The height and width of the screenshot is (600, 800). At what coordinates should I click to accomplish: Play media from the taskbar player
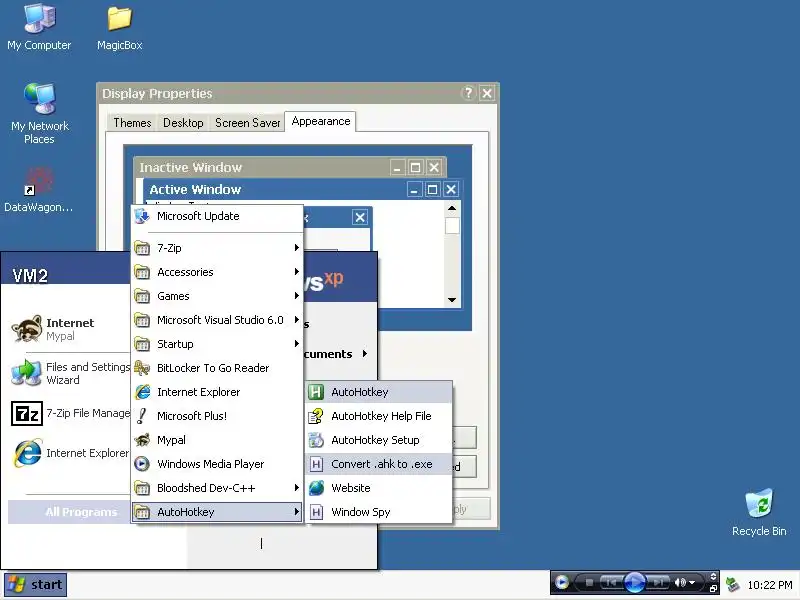tap(634, 582)
